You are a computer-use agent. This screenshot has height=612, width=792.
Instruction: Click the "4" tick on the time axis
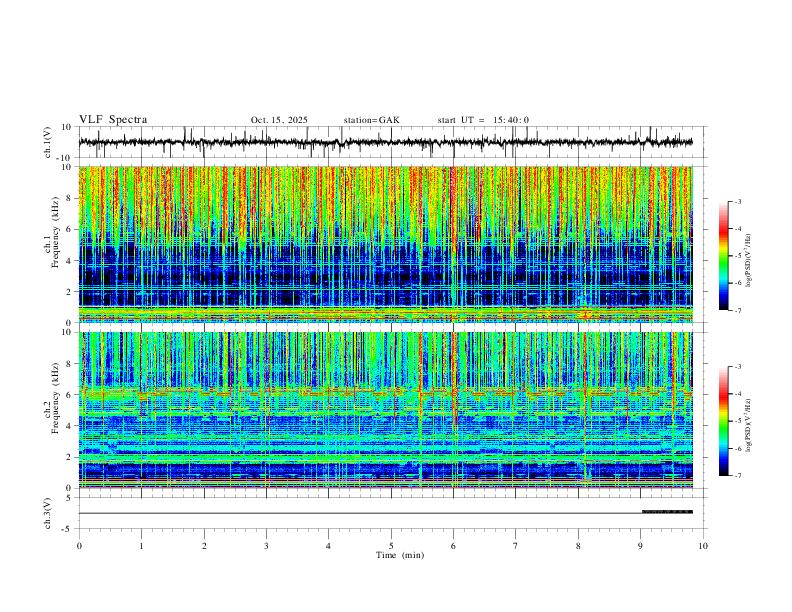click(328, 546)
